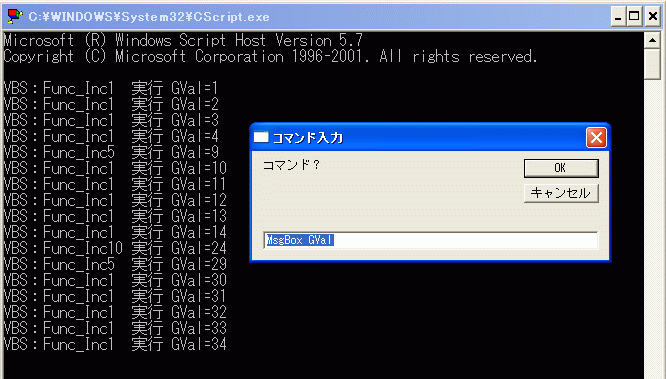Click the コマンド？ prompt label
The width and height of the screenshot is (666, 379).
click(x=291, y=165)
